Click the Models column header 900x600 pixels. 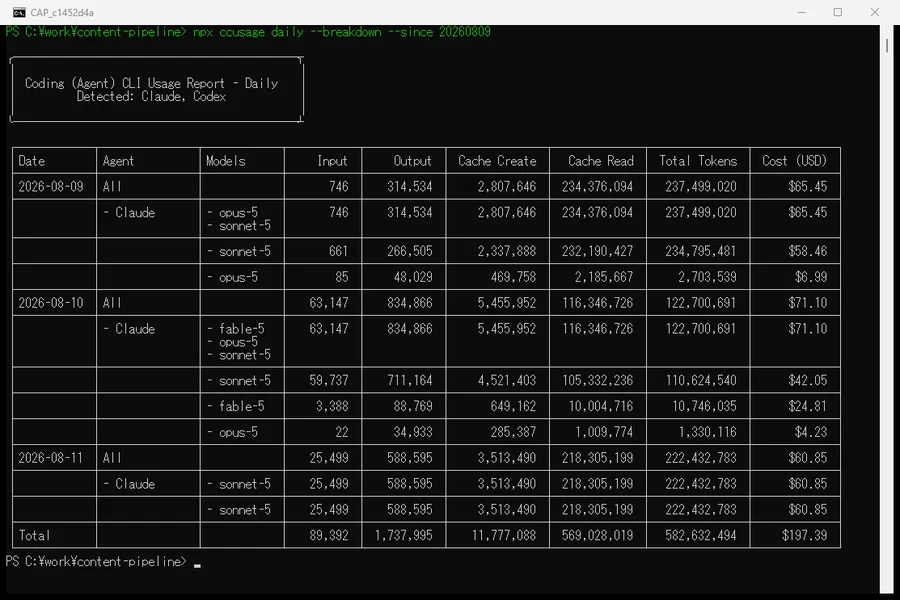226,161
